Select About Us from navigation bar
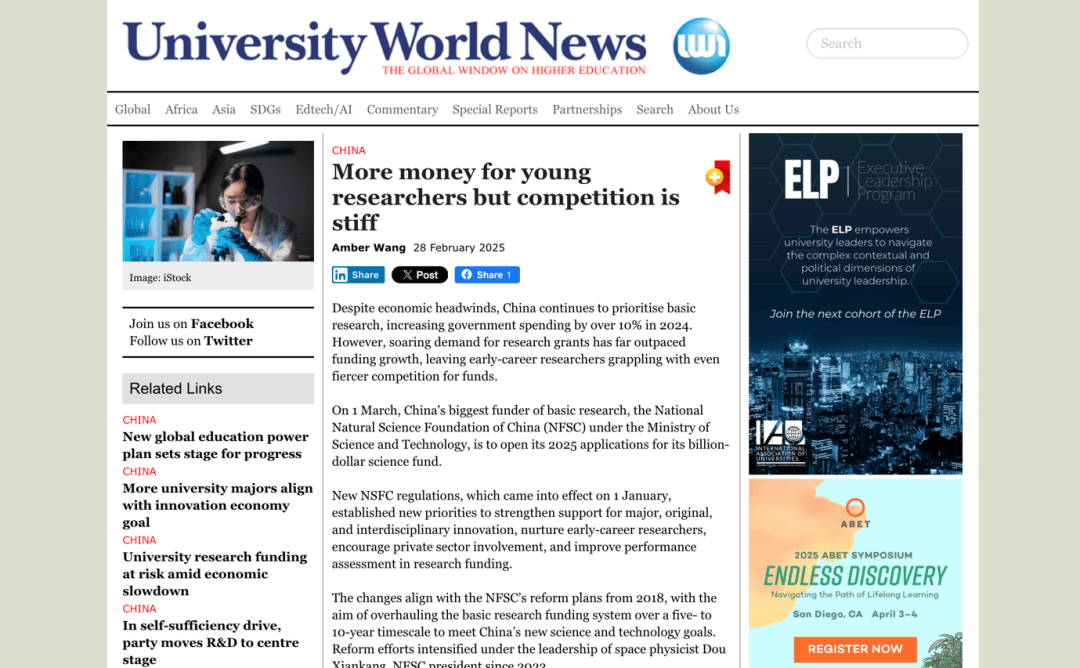Screen dimensions: 1080x668 (x=713, y=110)
